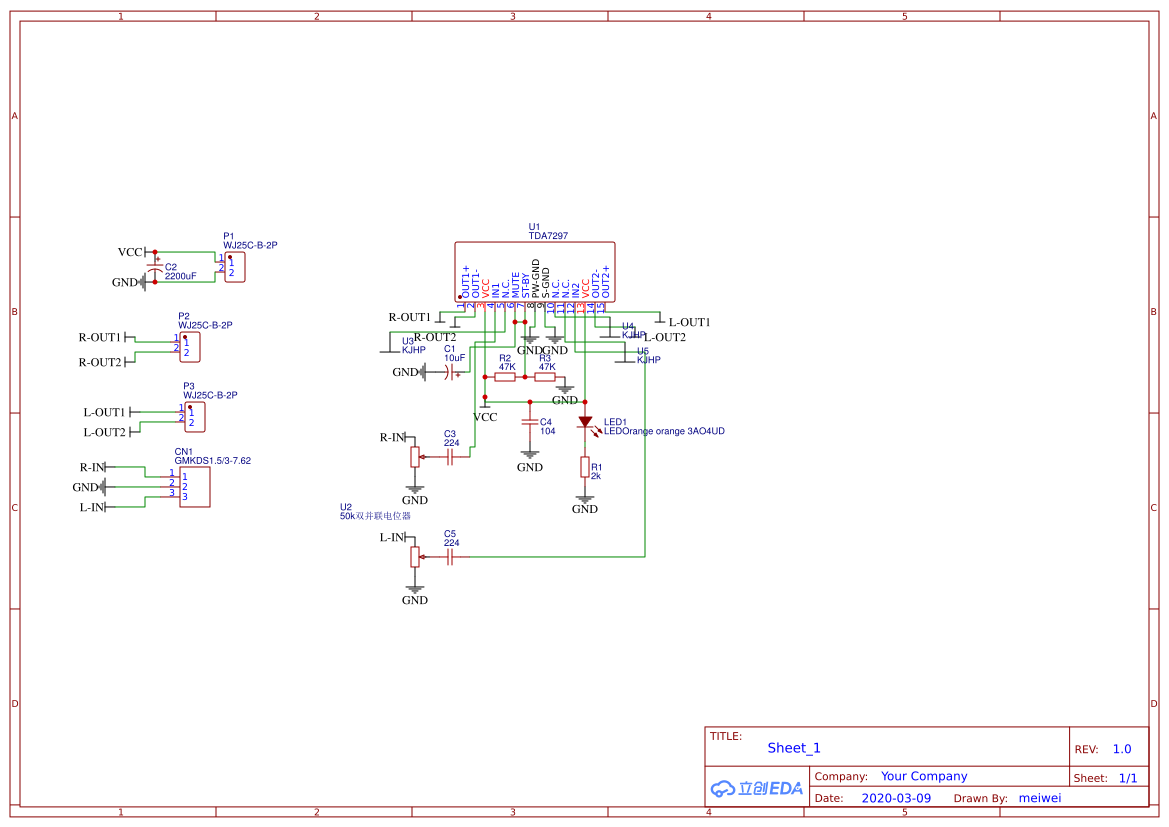Click the L-OUT1 net label beside P3

[104, 412]
